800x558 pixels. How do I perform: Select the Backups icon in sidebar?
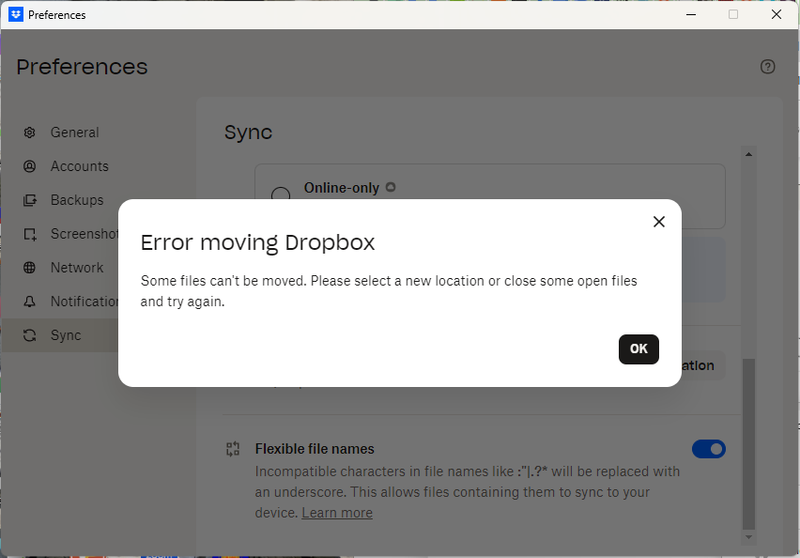click(x=30, y=200)
